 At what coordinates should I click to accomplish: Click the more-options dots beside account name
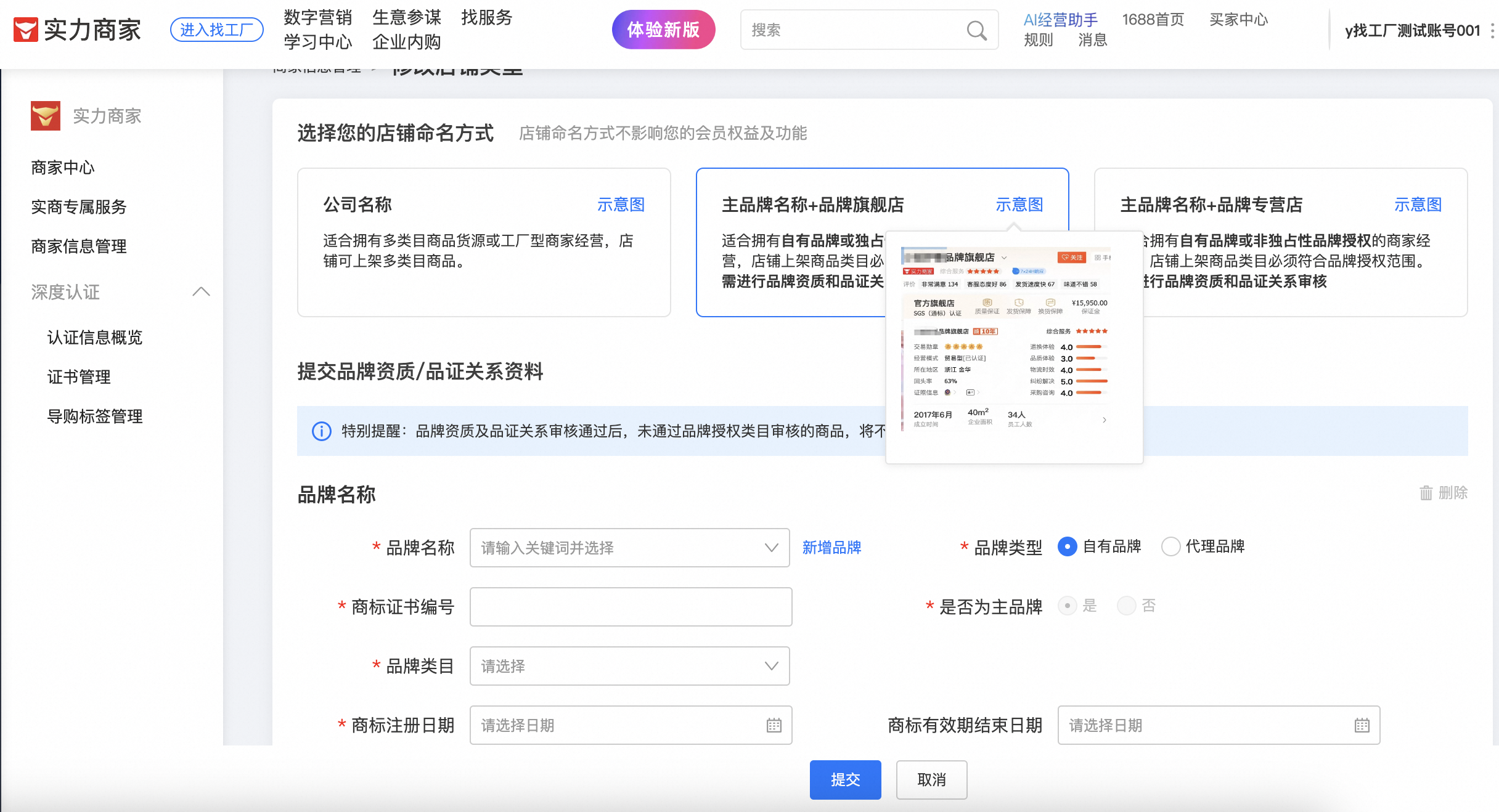click(1492, 30)
